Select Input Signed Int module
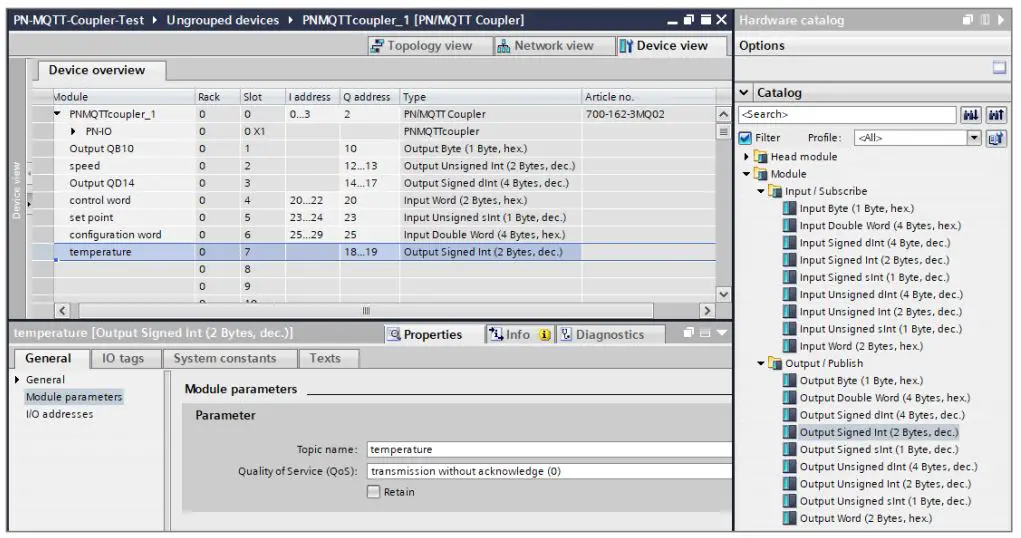The image size is (1021, 538). [874, 260]
